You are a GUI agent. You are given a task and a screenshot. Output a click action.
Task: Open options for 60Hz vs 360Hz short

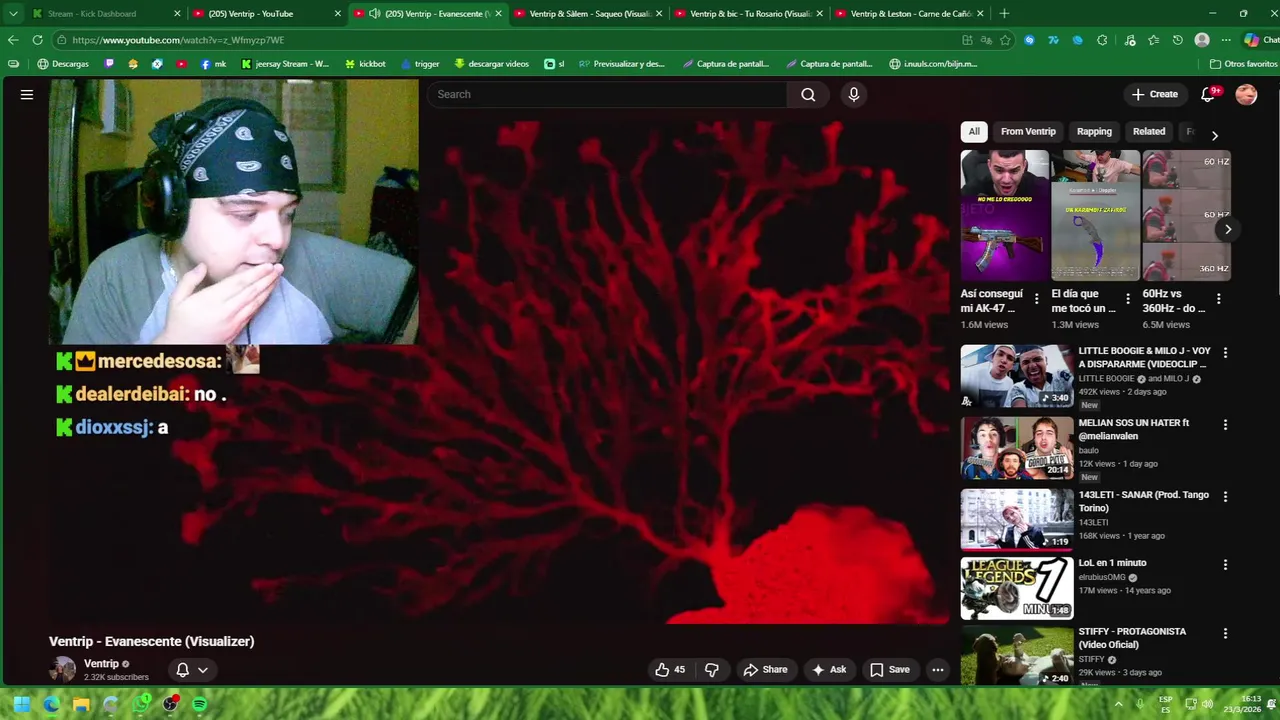[1218, 298]
